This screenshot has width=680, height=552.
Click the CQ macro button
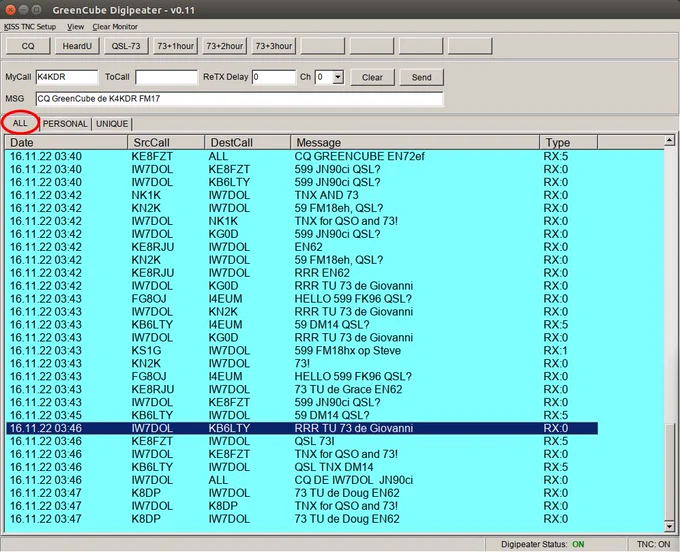click(28, 46)
